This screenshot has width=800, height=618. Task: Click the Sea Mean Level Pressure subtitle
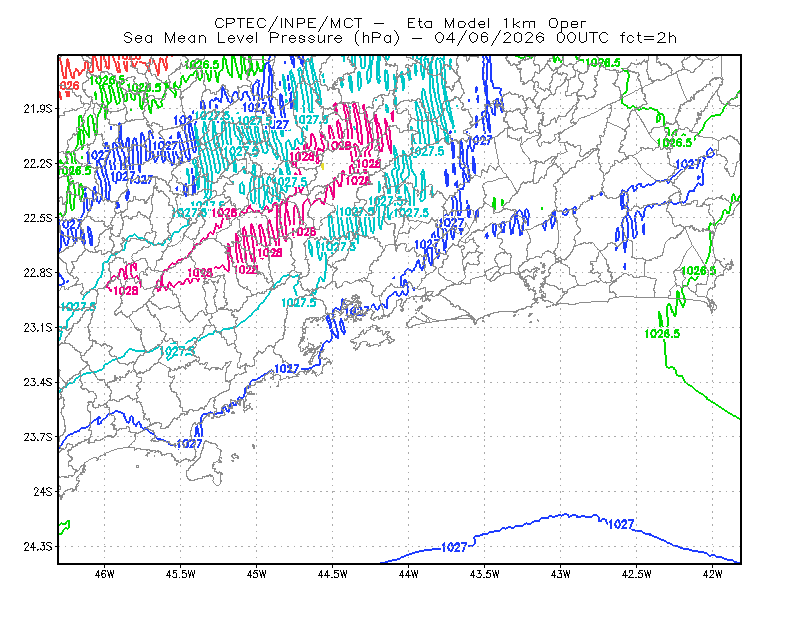(400, 38)
